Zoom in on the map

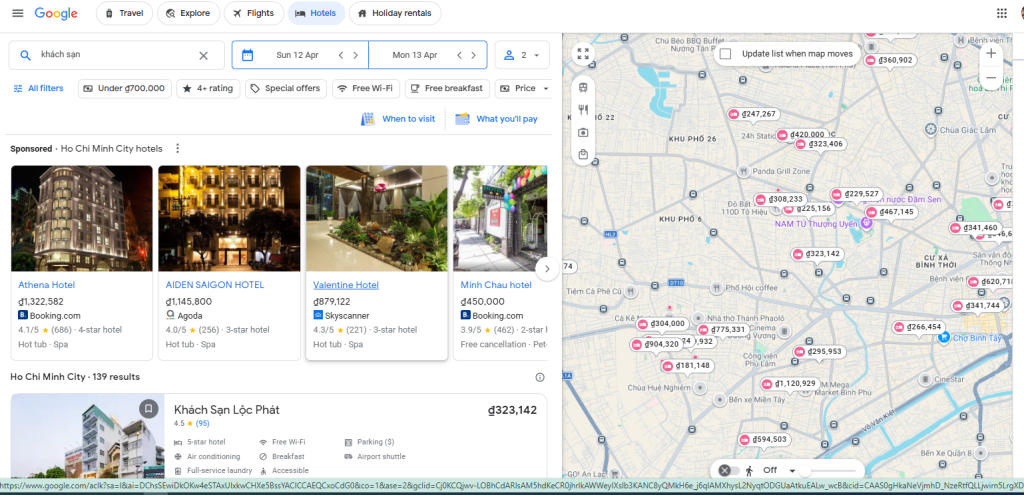991,54
